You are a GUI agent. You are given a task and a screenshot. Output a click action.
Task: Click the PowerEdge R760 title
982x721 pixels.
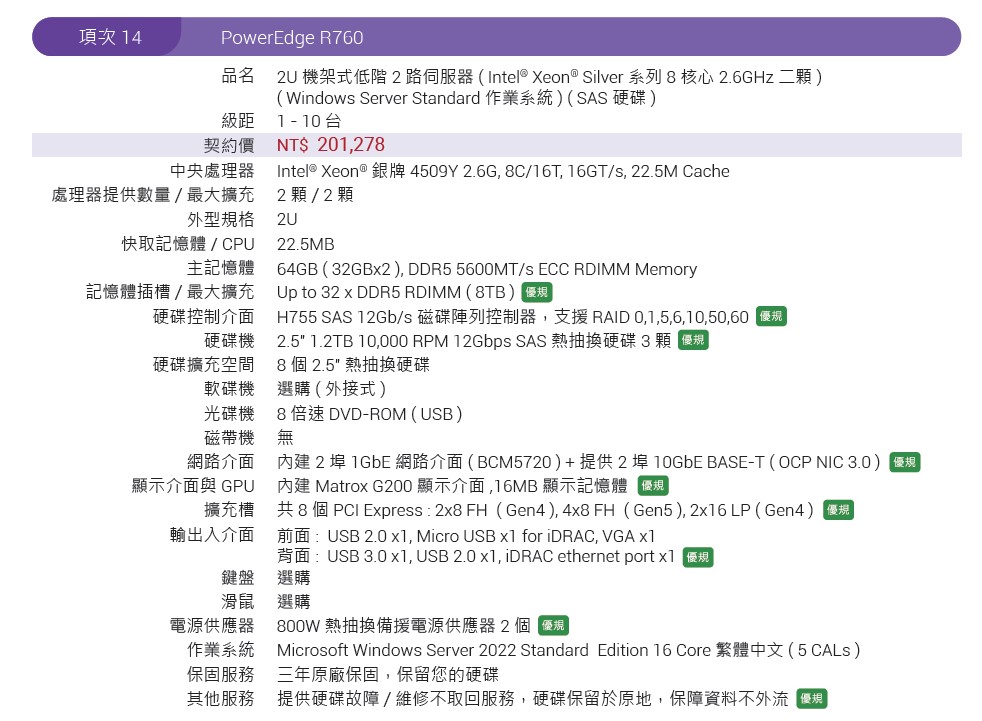(x=292, y=38)
